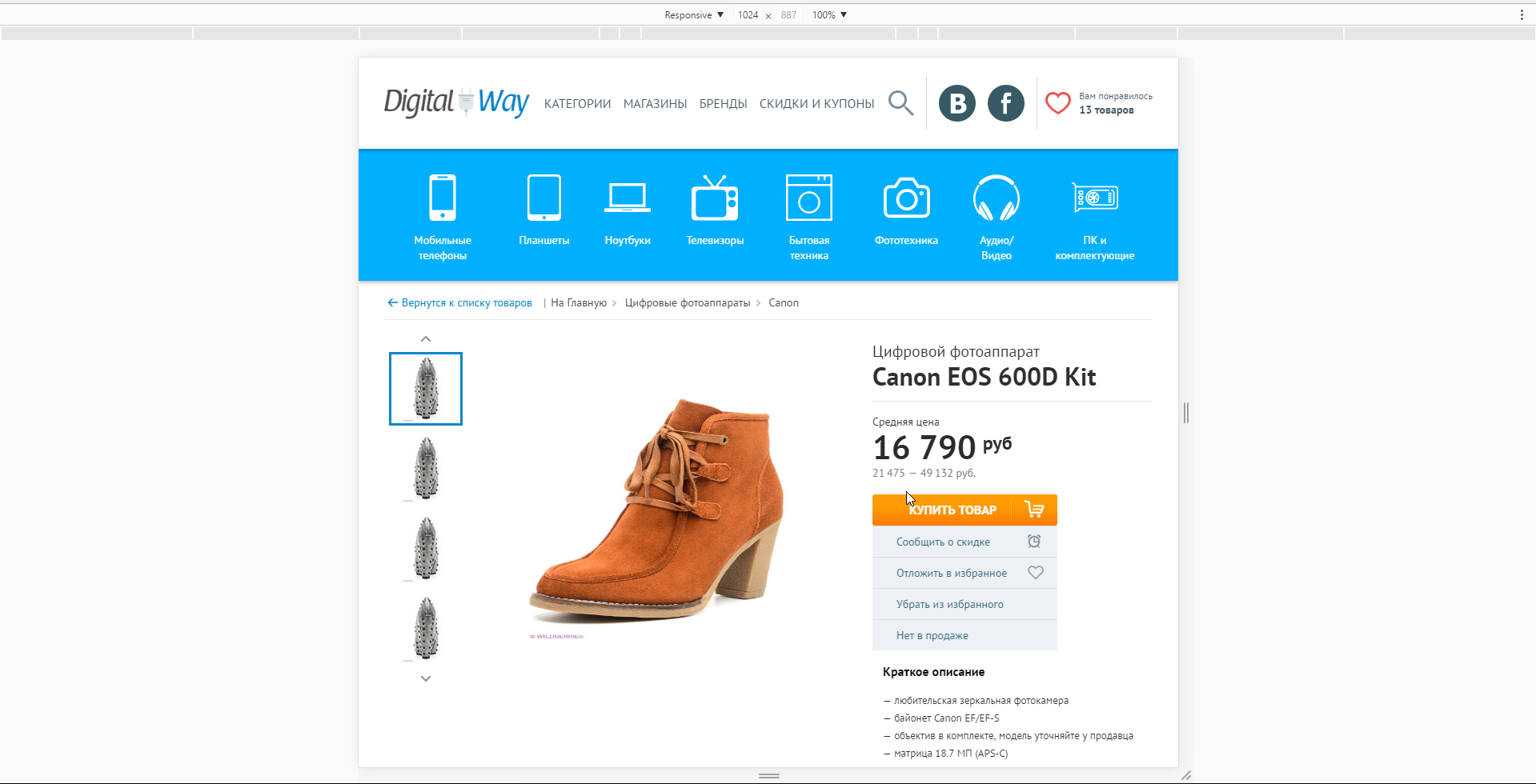Click the viewport width field 1024
This screenshot has height=784, width=1536.
click(x=748, y=14)
